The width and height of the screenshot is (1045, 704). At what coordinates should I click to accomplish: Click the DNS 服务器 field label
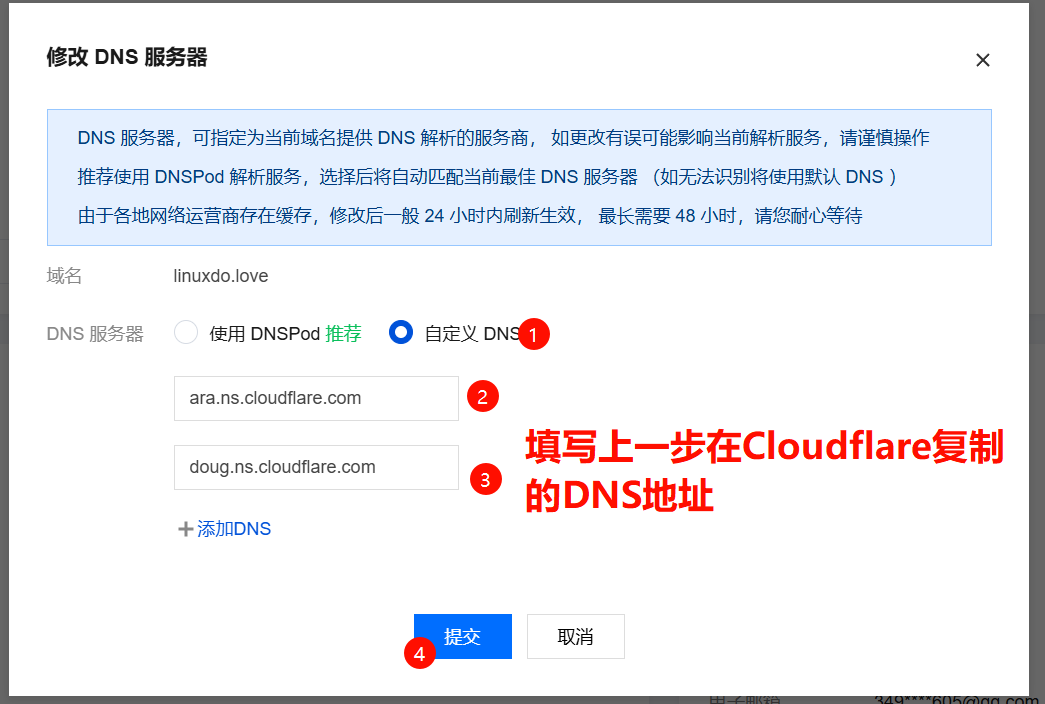click(x=95, y=333)
